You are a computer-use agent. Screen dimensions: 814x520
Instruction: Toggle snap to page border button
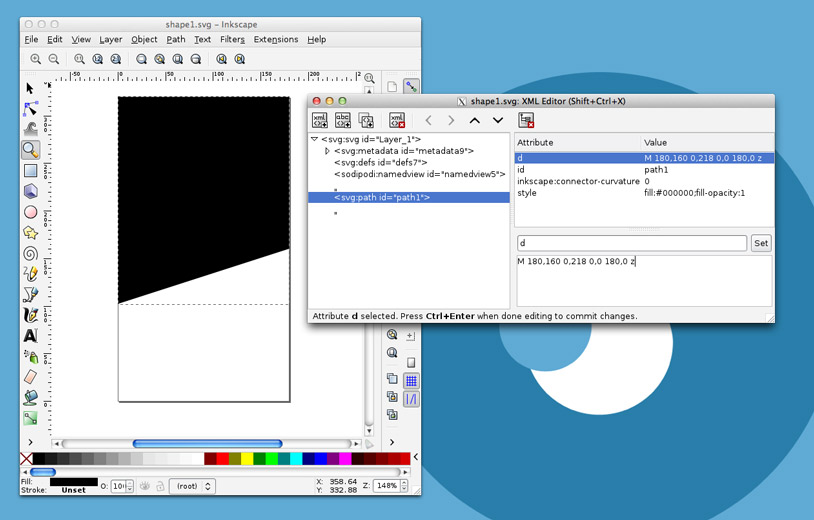coord(411,362)
